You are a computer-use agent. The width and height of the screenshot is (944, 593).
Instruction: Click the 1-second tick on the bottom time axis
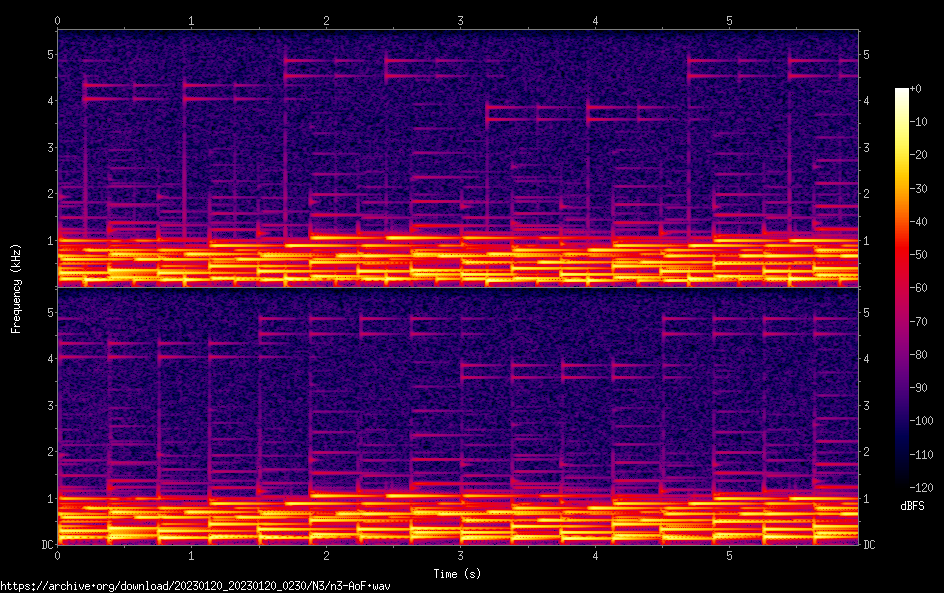point(191,555)
